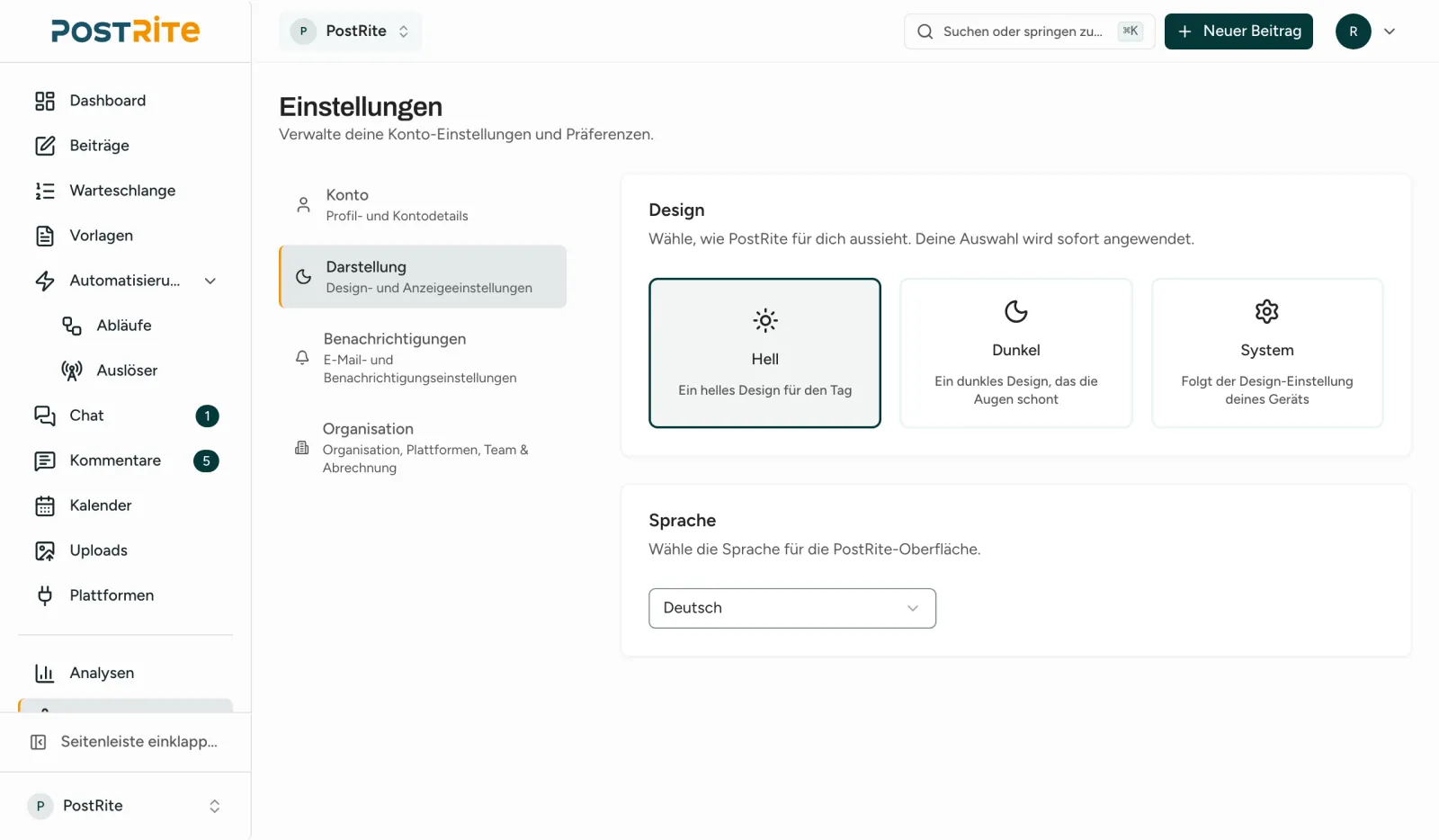The height and width of the screenshot is (840, 1439).
Task: Click the Beiträge pencil icon
Action: coord(45,146)
